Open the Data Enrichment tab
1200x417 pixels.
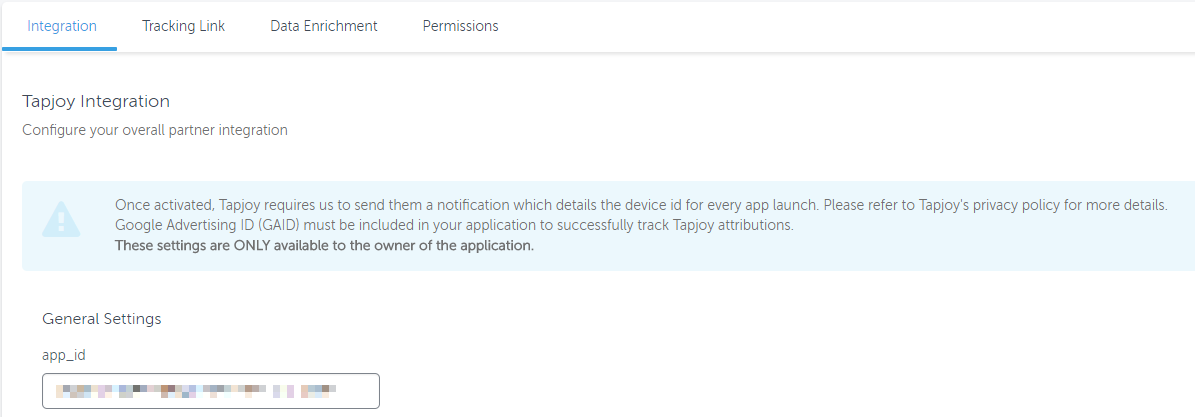(x=324, y=26)
